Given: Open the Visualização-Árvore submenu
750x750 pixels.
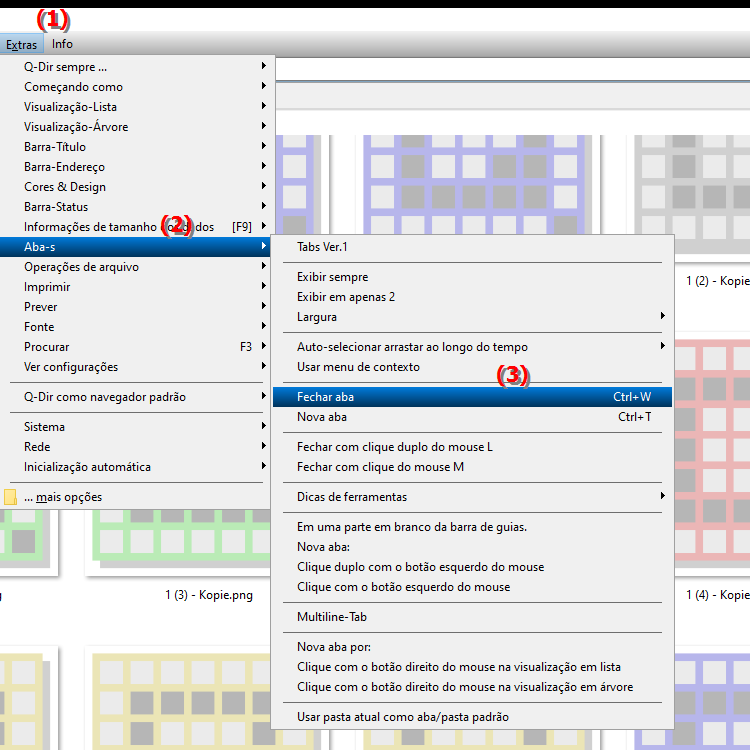Looking at the screenshot, I should 137,127.
